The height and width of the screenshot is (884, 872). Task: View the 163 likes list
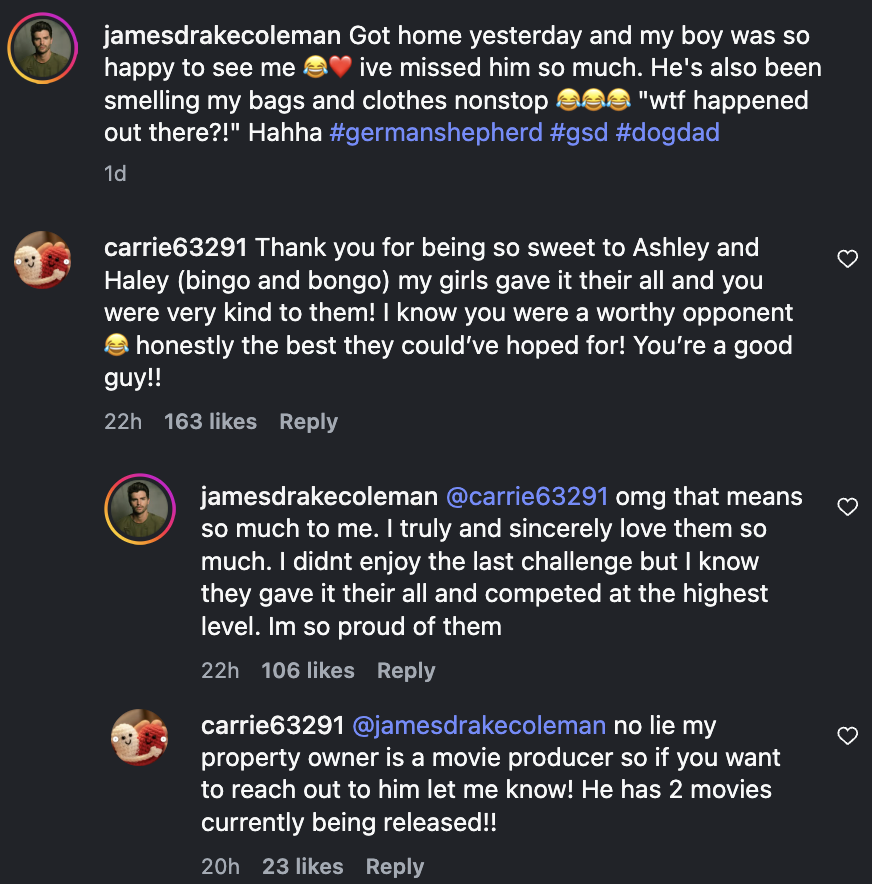(210, 422)
